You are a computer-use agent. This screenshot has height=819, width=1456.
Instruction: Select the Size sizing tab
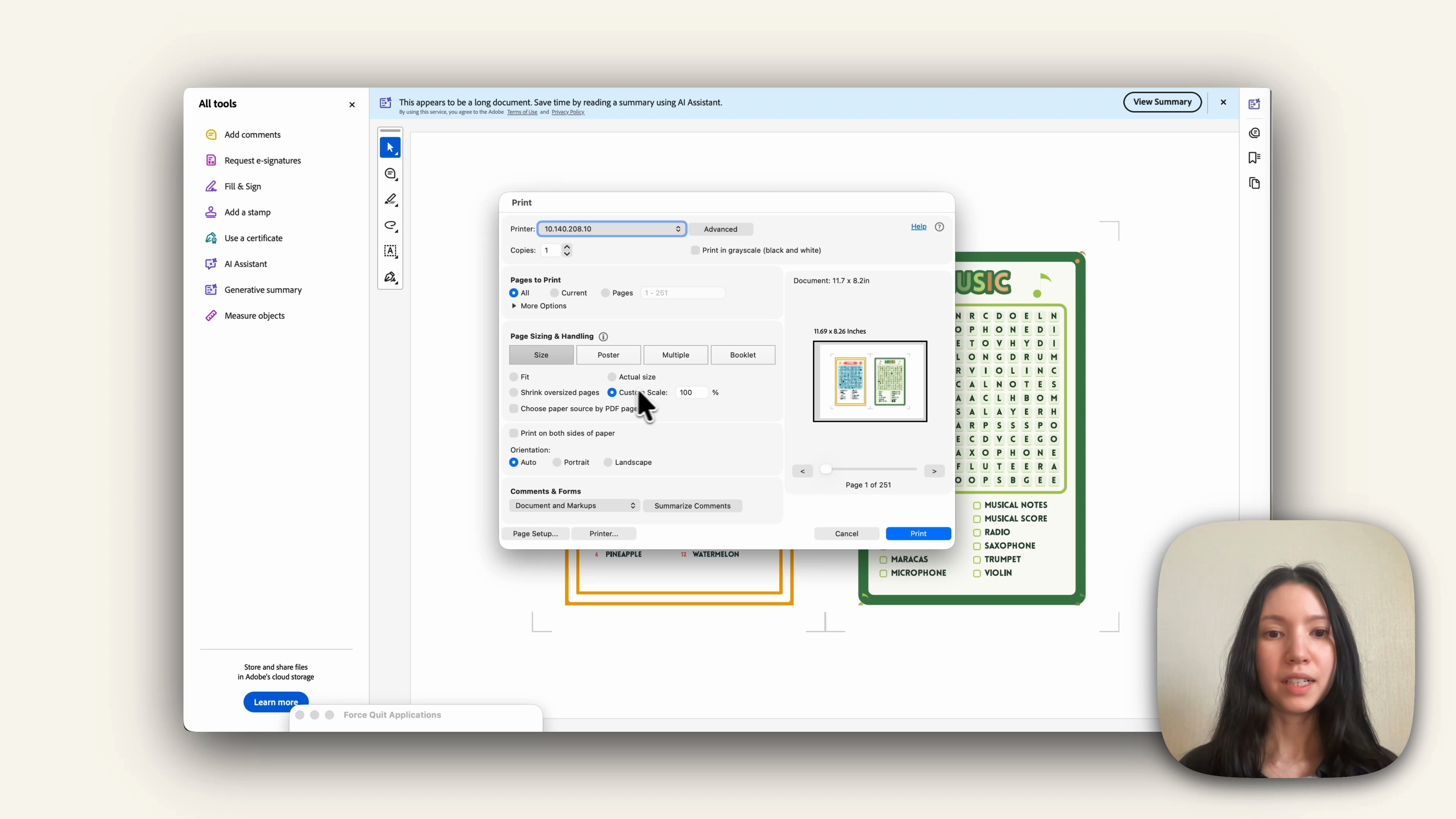tap(541, 355)
